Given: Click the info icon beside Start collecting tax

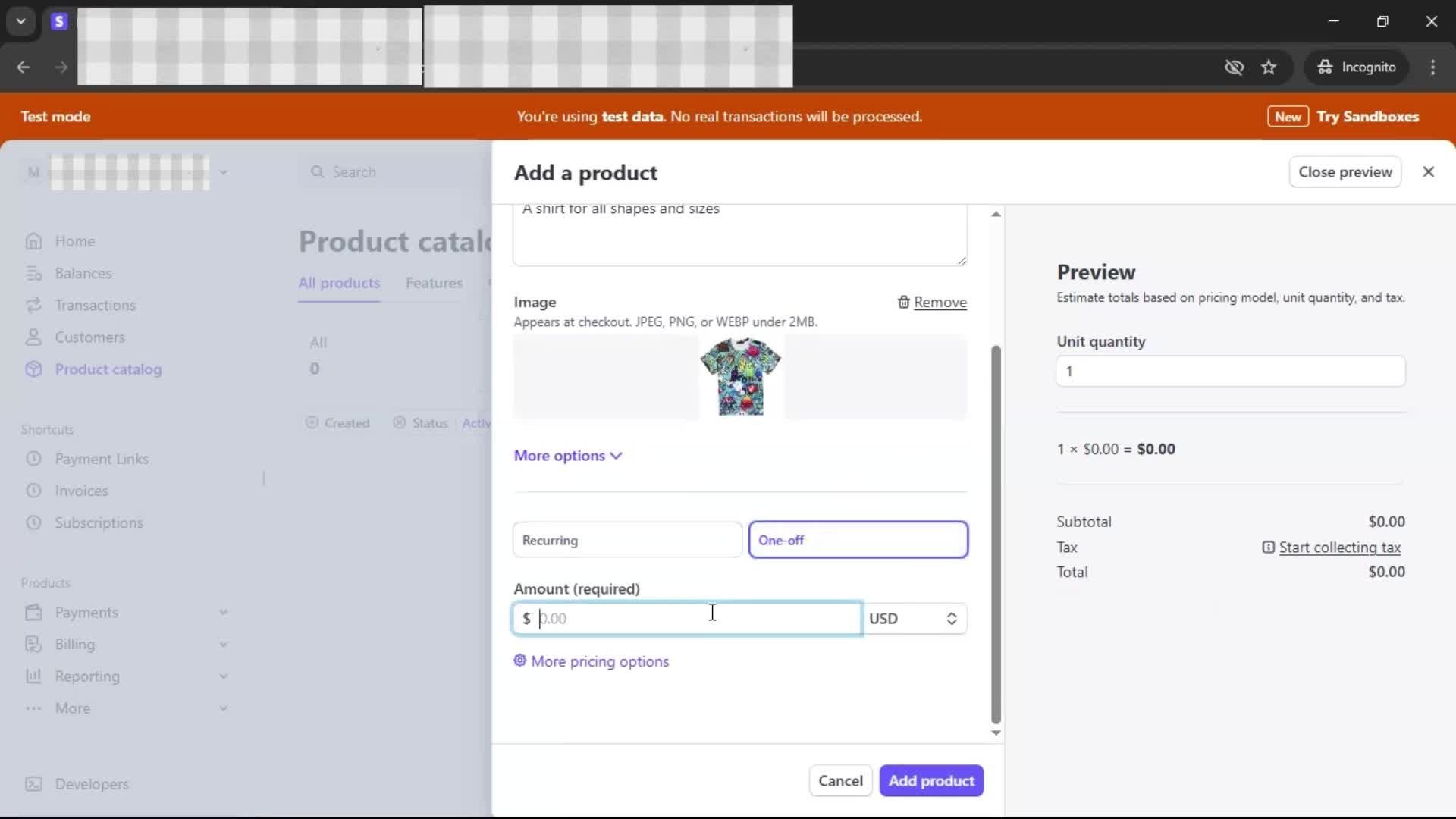Looking at the screenshot, I should tap(1268, 548).
